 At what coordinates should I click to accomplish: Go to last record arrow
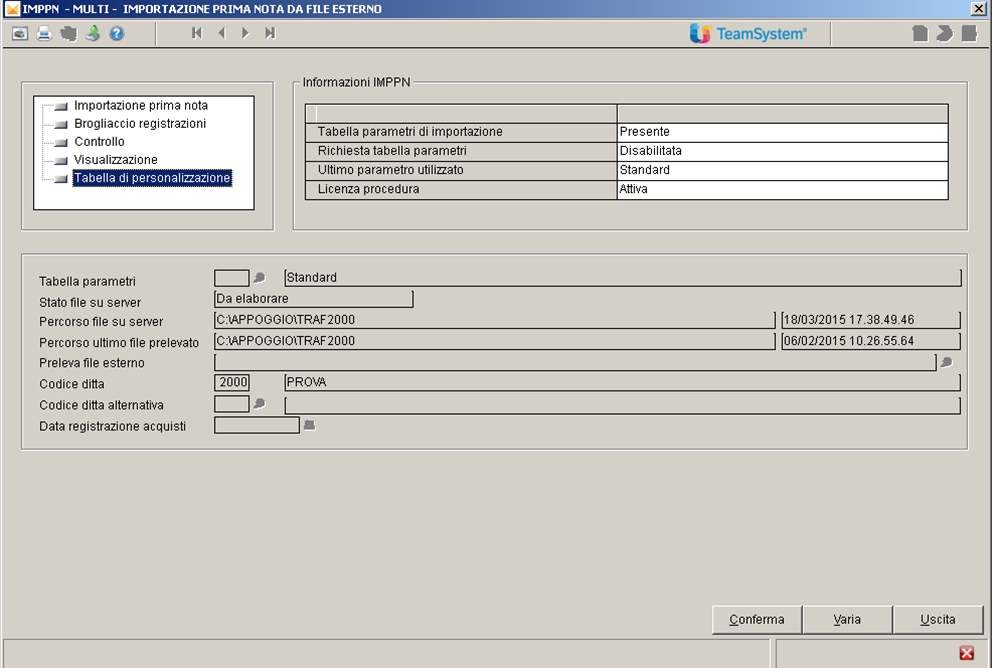(270, 33)
